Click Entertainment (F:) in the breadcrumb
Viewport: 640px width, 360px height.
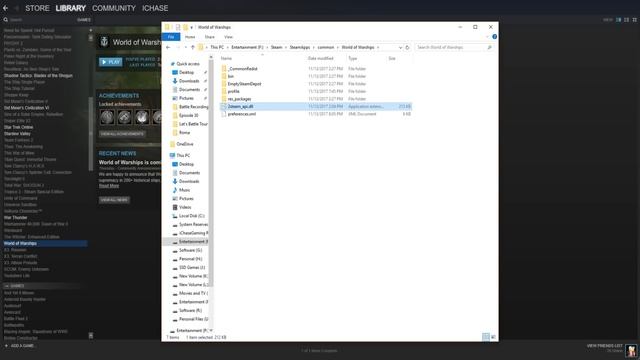[x=247, y=47]
